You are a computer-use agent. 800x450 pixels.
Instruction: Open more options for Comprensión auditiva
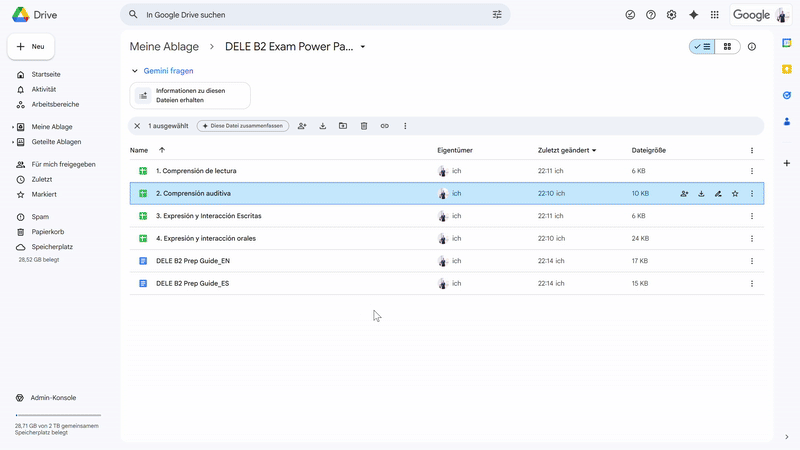752,193
